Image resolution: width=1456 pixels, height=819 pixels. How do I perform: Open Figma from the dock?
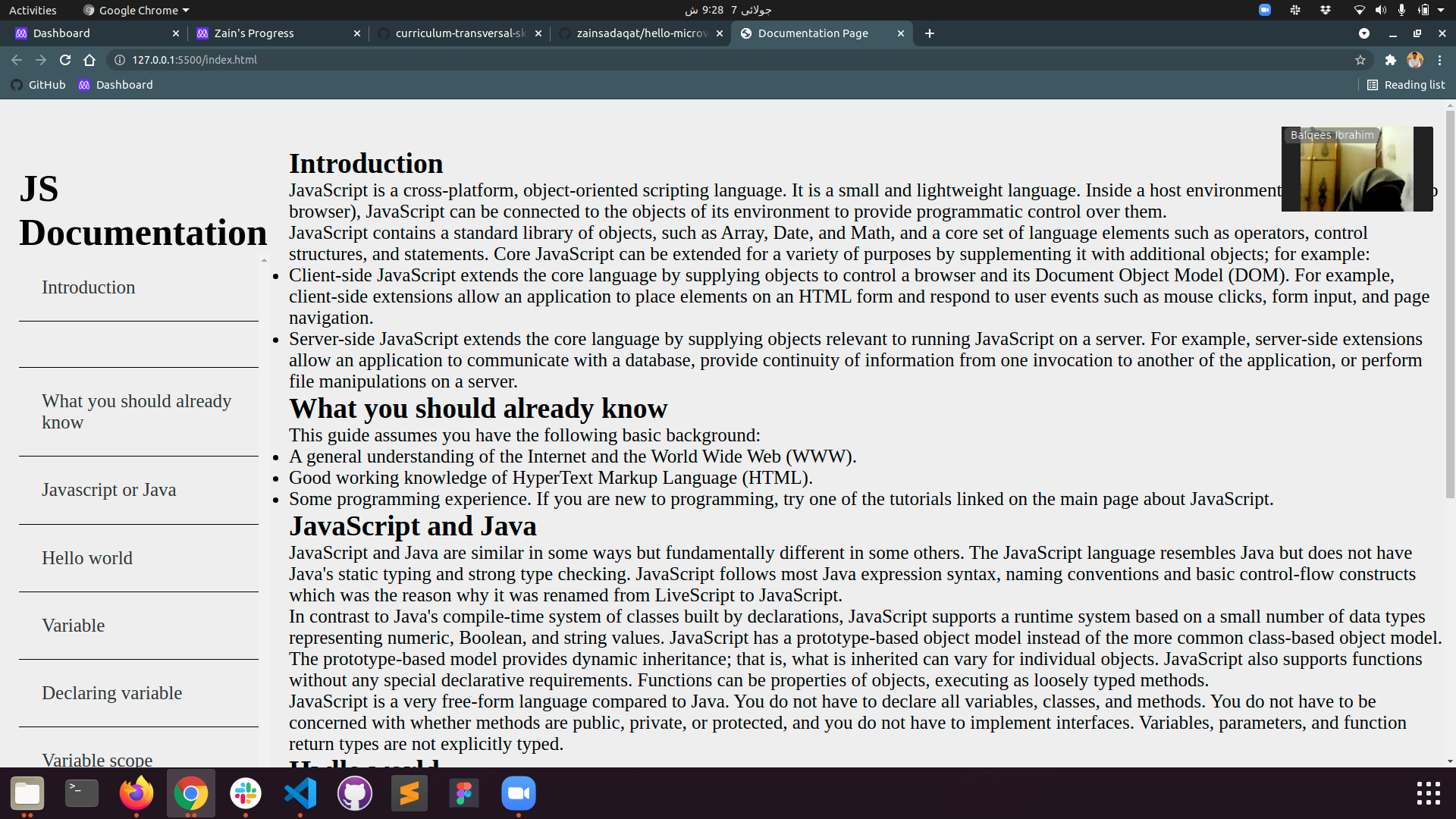[x=464, y=794]
